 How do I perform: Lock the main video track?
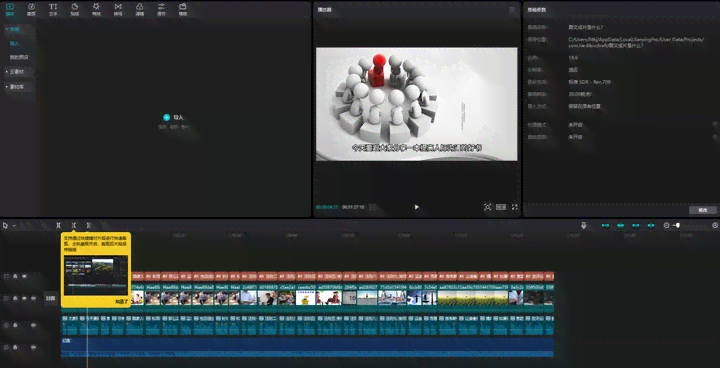point(15,299)
